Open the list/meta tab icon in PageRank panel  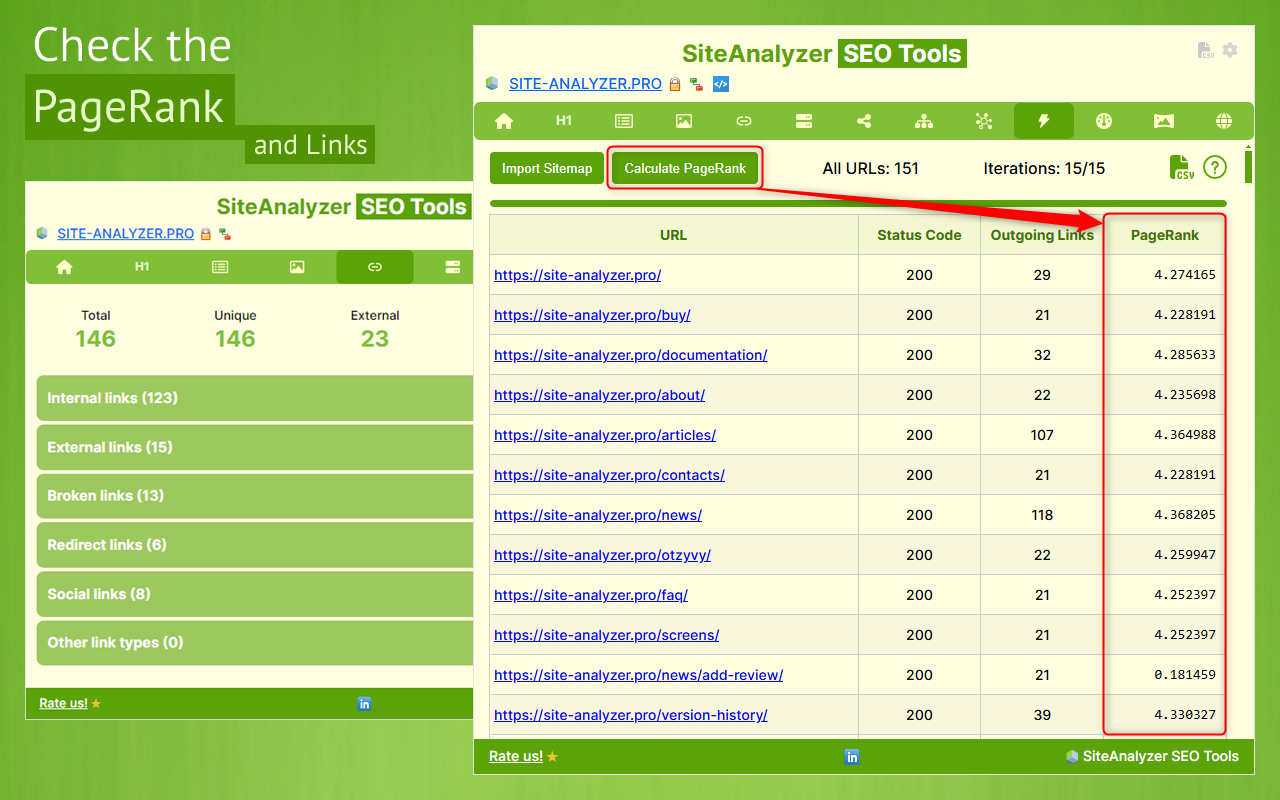[x=624, y=121]
